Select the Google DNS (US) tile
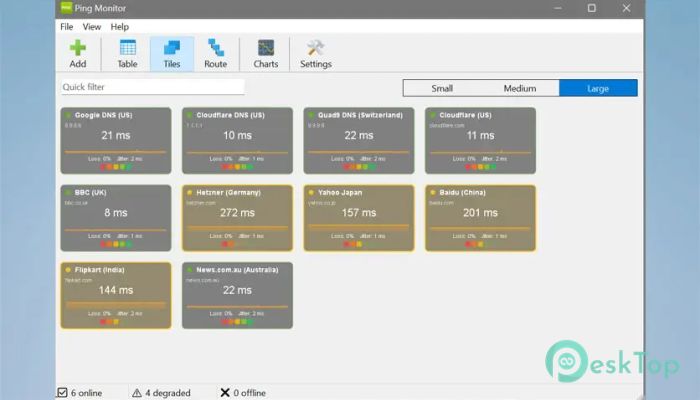The height and width of the screenshot is (400, 700). coord(116,141)
